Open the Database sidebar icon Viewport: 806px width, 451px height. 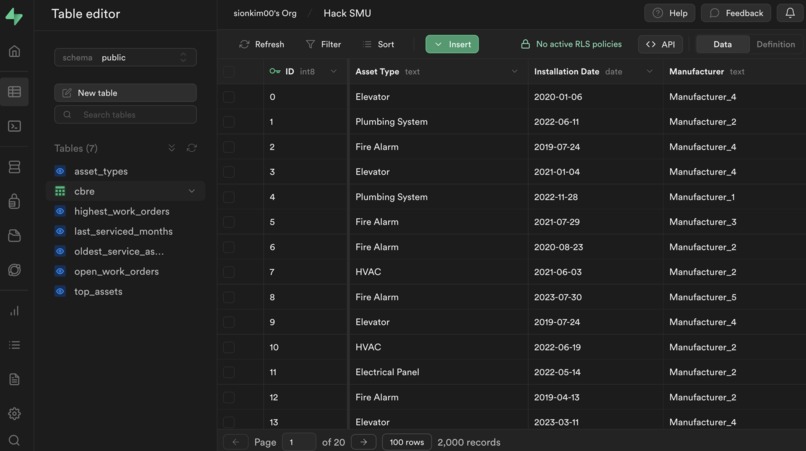coord(14,167)
